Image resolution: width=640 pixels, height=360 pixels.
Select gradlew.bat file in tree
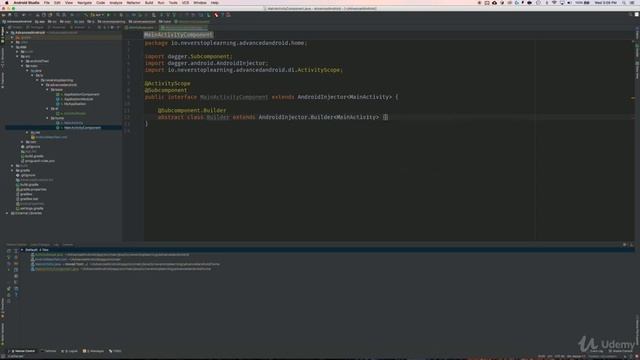click(x=29, y=199)
